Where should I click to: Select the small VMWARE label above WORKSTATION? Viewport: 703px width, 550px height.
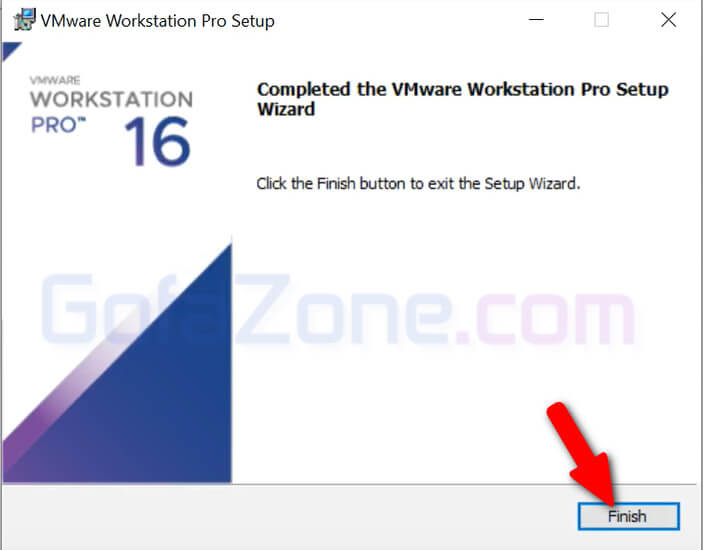tap(55, 80)
